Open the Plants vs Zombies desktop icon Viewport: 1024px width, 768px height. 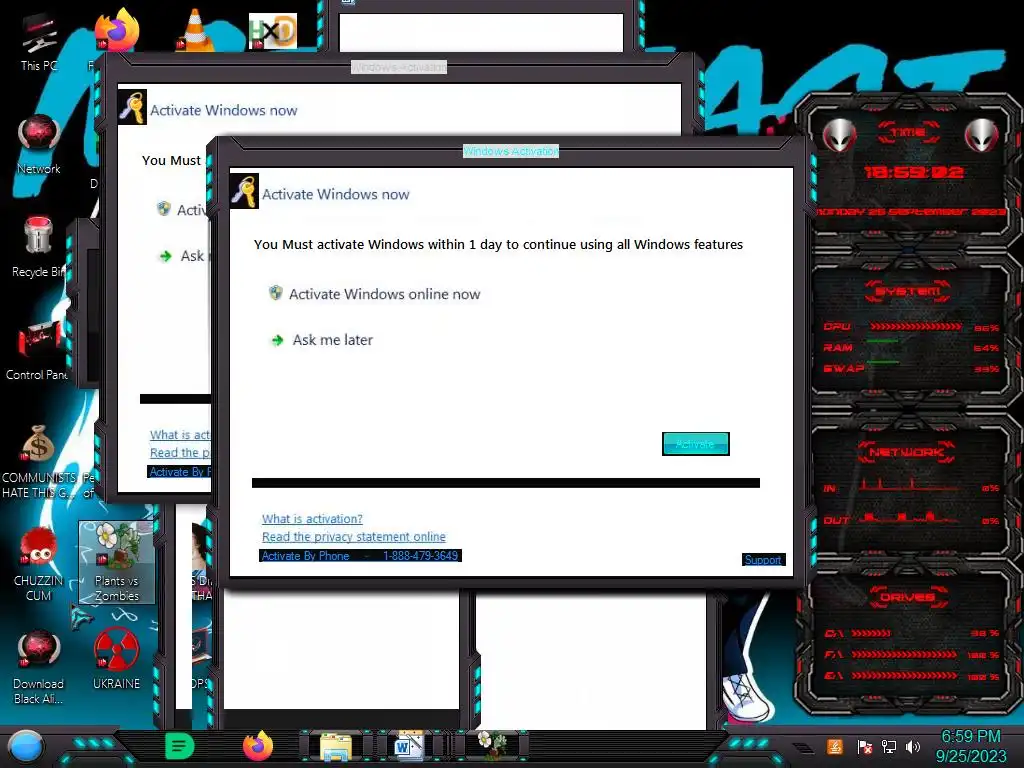click(x=117, y=563)
